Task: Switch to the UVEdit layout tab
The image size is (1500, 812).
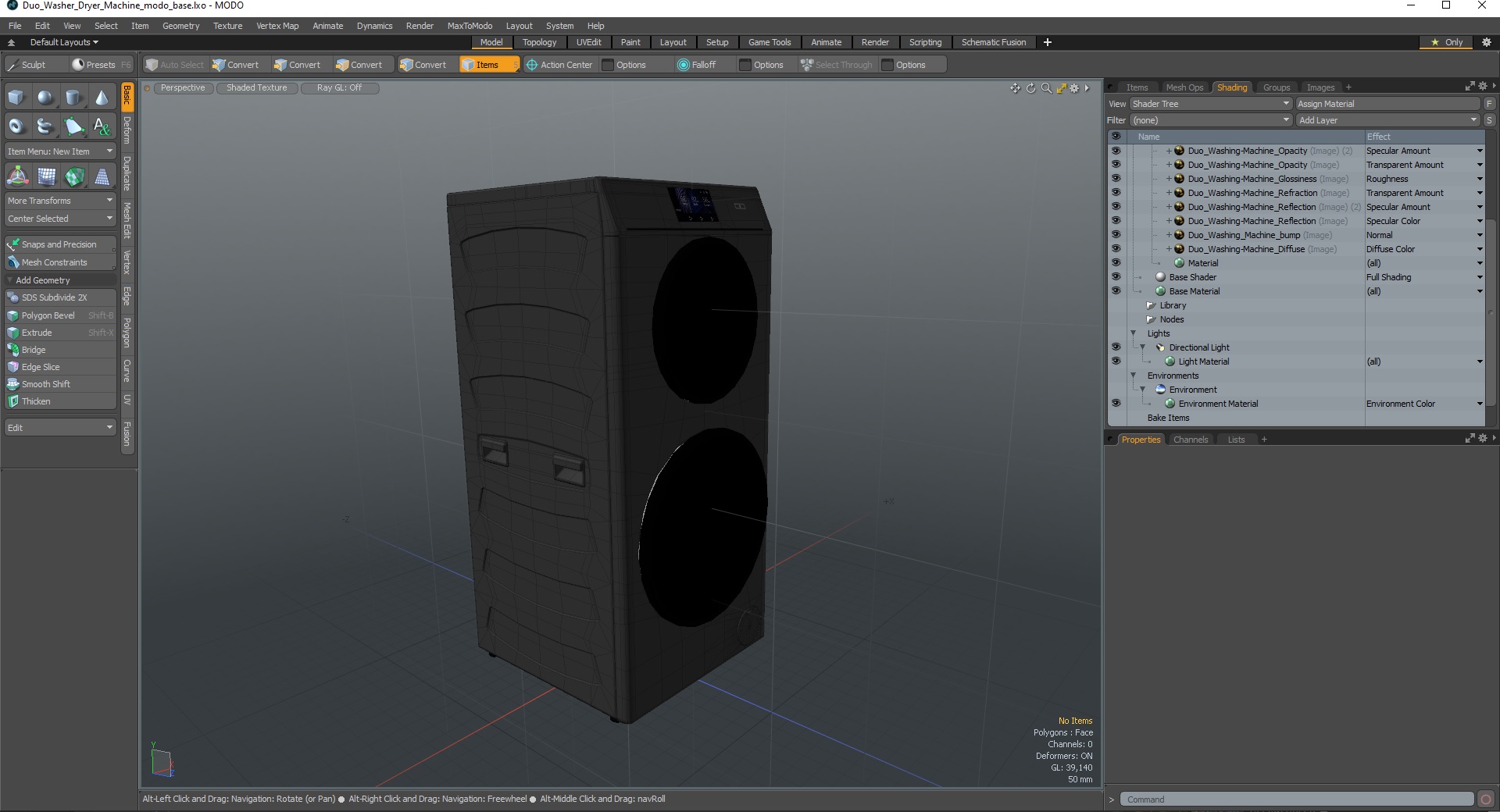Action: point(588,42)
